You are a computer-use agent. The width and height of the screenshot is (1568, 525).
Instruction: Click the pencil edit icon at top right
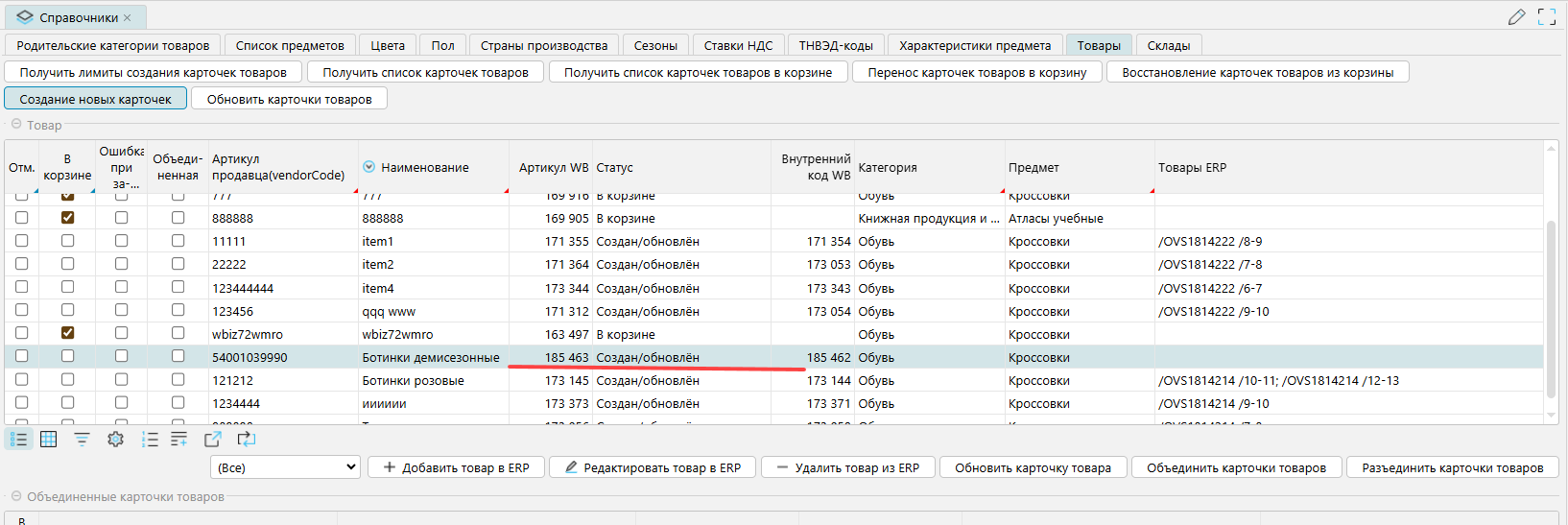1516,16
